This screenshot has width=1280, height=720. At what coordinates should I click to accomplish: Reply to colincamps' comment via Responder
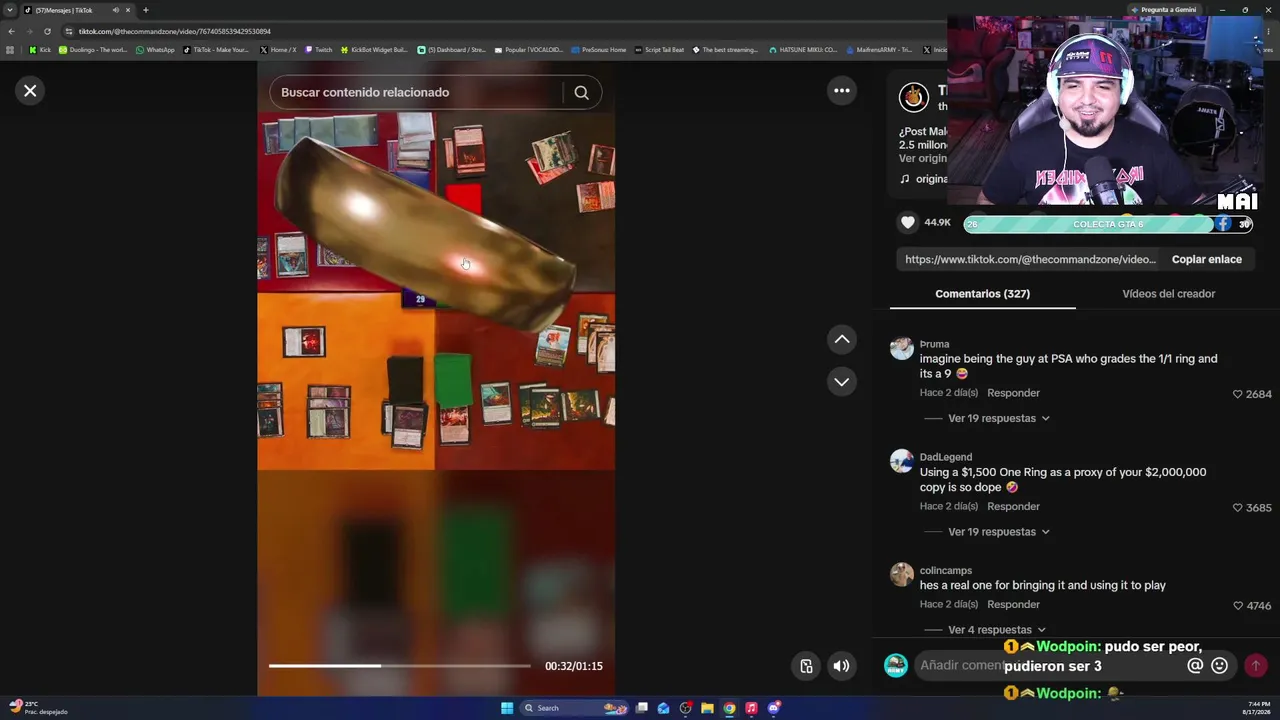point(1013,605)
